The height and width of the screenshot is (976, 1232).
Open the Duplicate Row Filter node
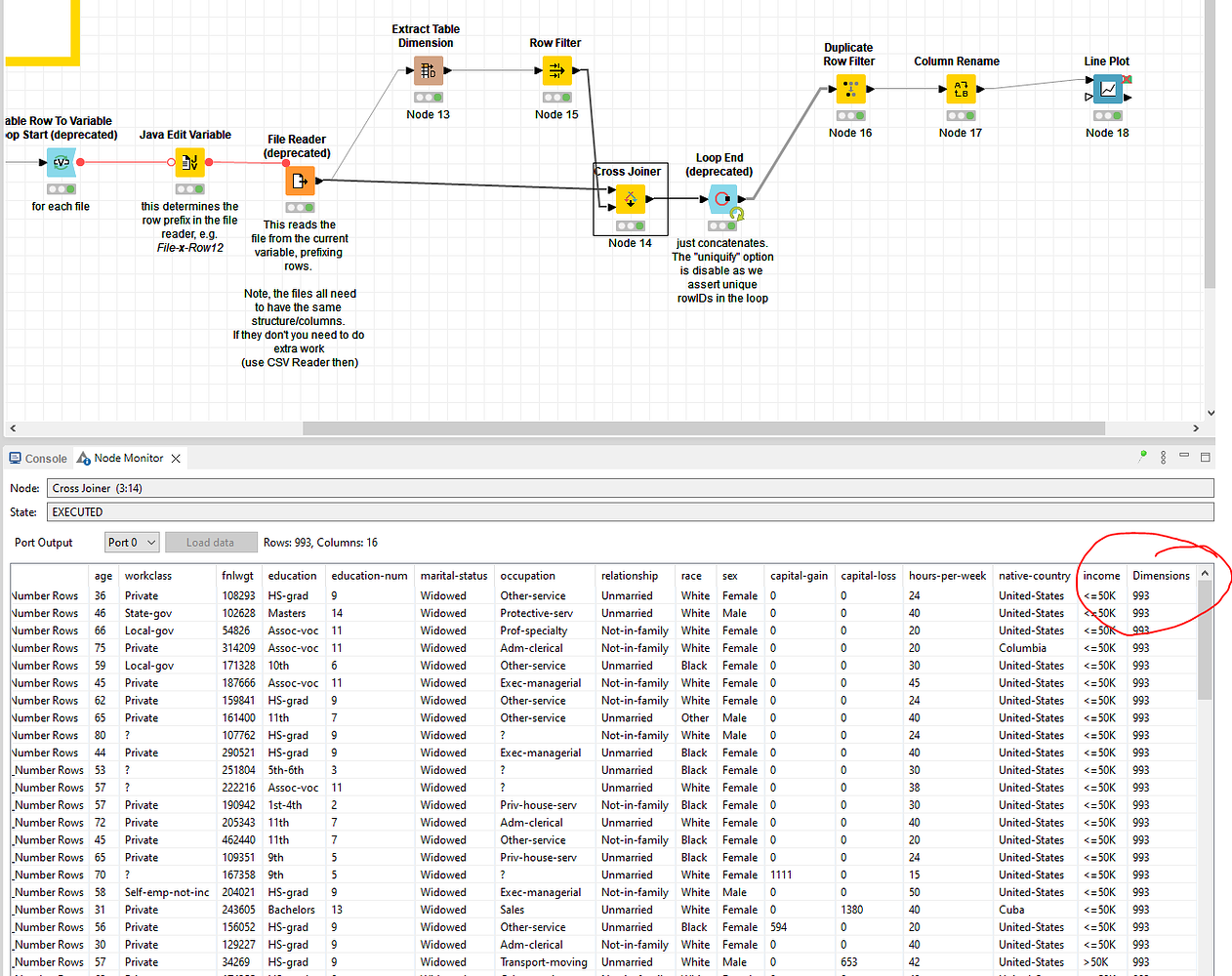(x=850, y=89)
